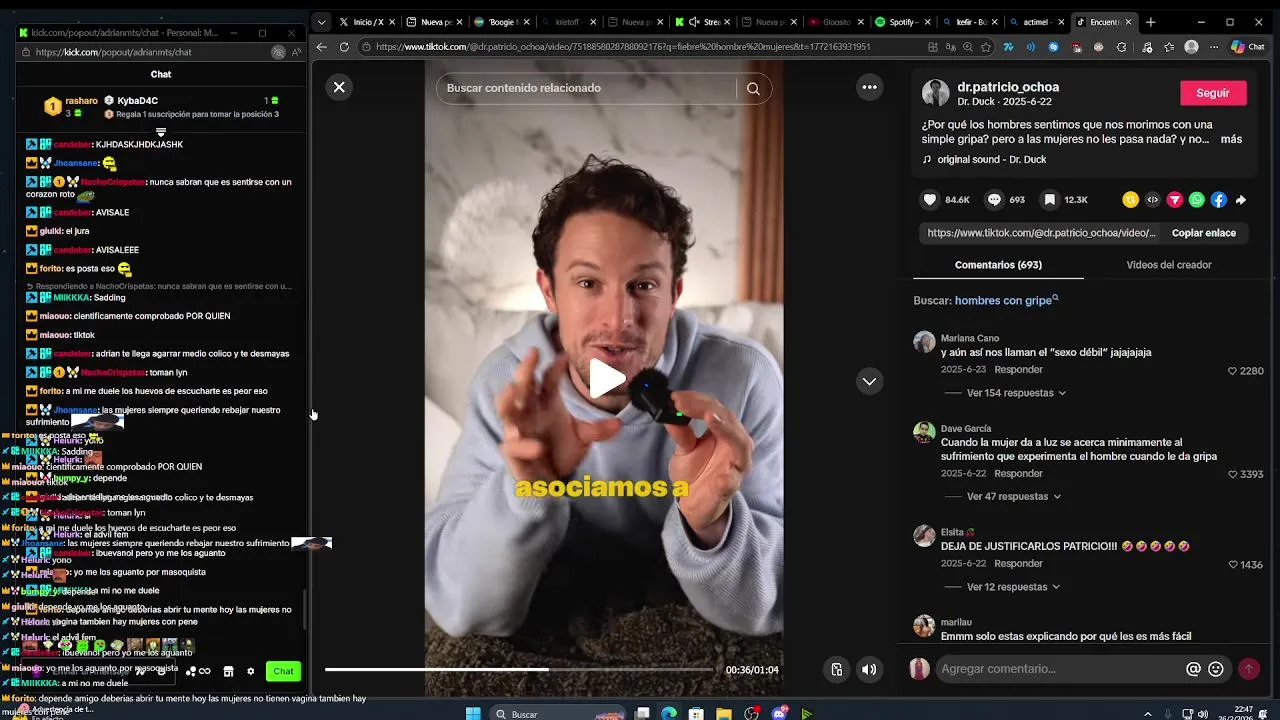Open 'original sound - Dr. Duck' link
Screen dimensions: 1280x720
(x=991, y=159)
